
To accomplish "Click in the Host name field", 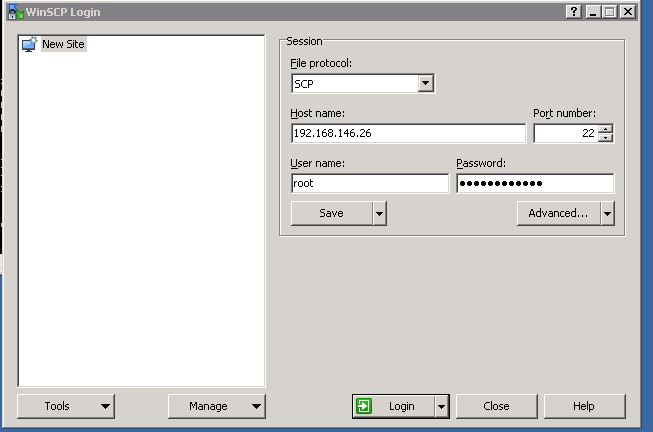I will [x=408, y=133].
